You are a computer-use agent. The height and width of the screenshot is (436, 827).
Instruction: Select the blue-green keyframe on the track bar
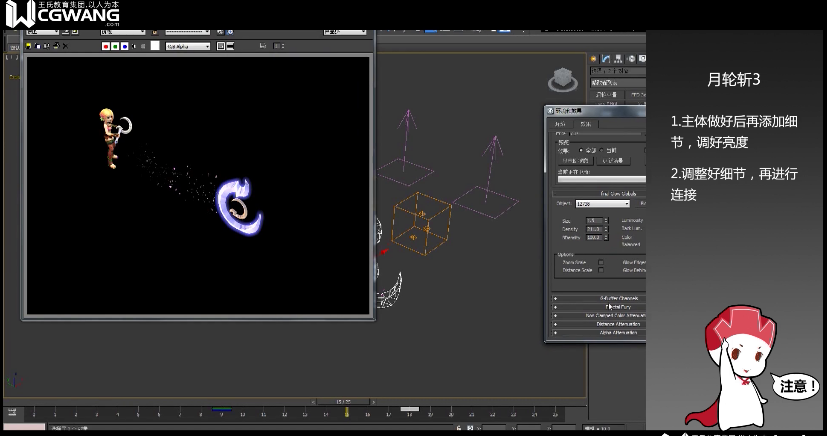(222, 409)
